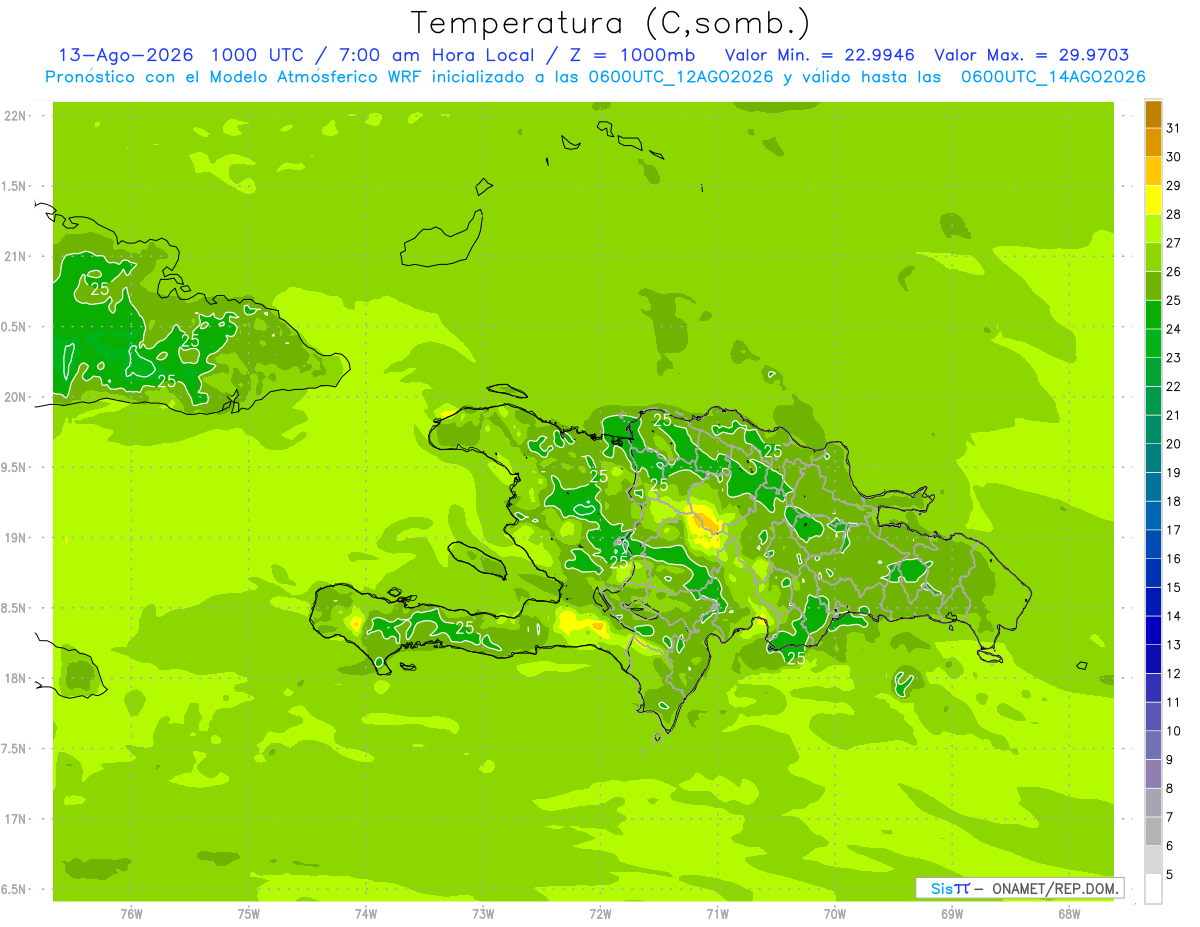Click the brown color bar swatch above 31
This screenshot has width=1200, height=927.
coord(1153,114)
